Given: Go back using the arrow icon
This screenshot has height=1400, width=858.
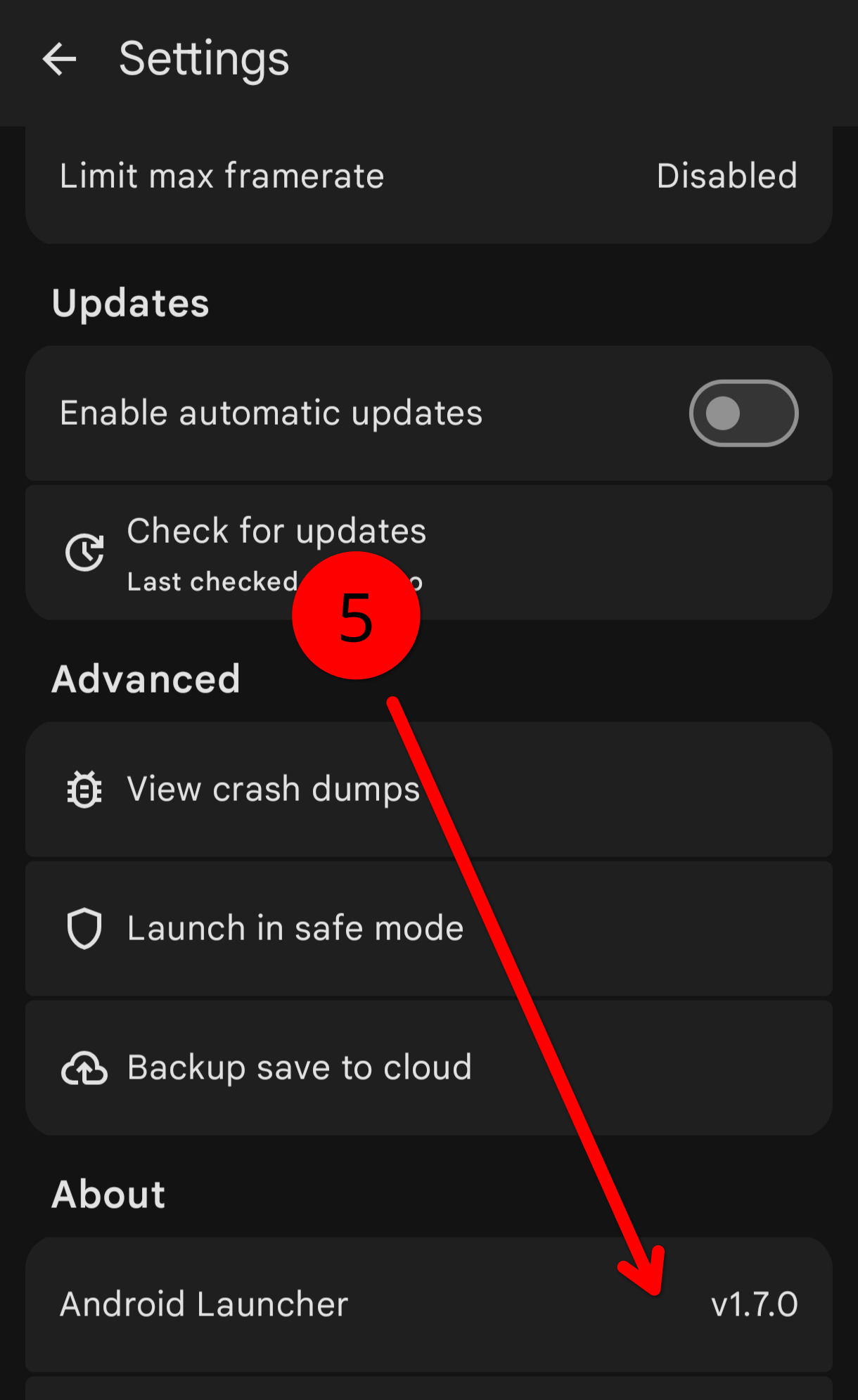Looking at the screenshot, I should (x=59, y=58).
